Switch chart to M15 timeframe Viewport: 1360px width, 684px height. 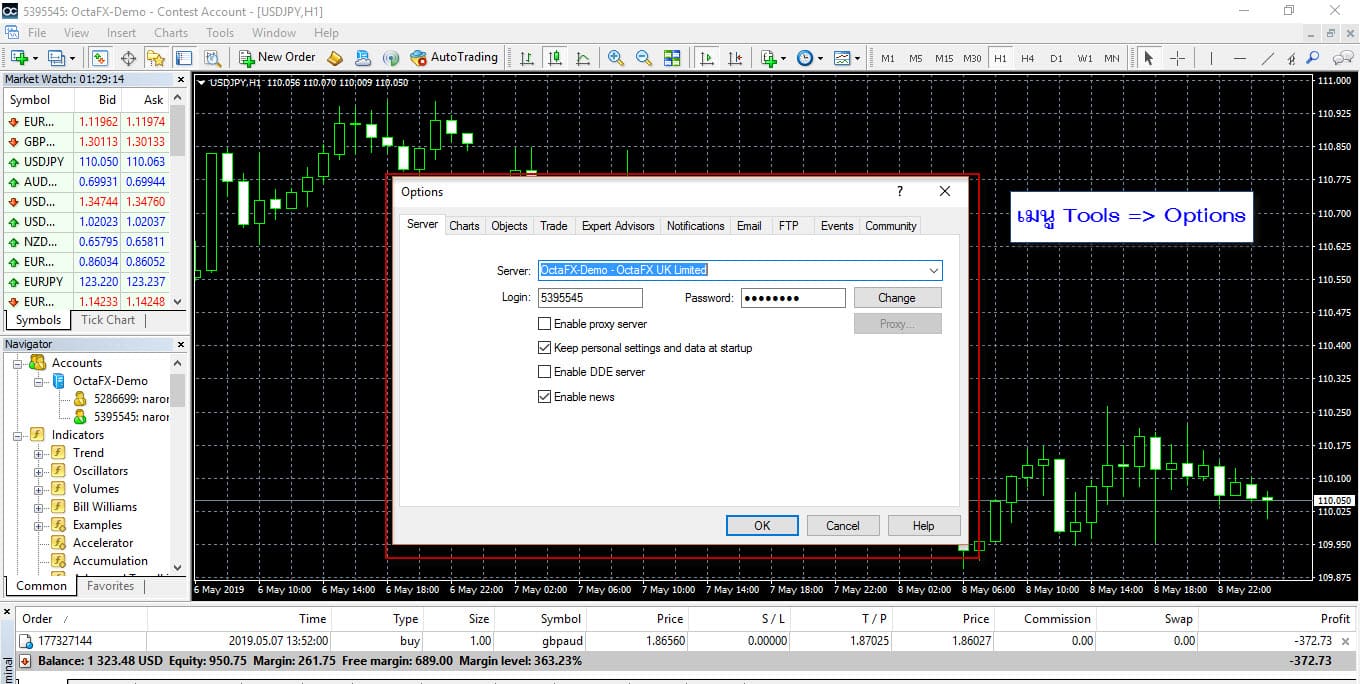pyautogui.click(x=943, y=58)
